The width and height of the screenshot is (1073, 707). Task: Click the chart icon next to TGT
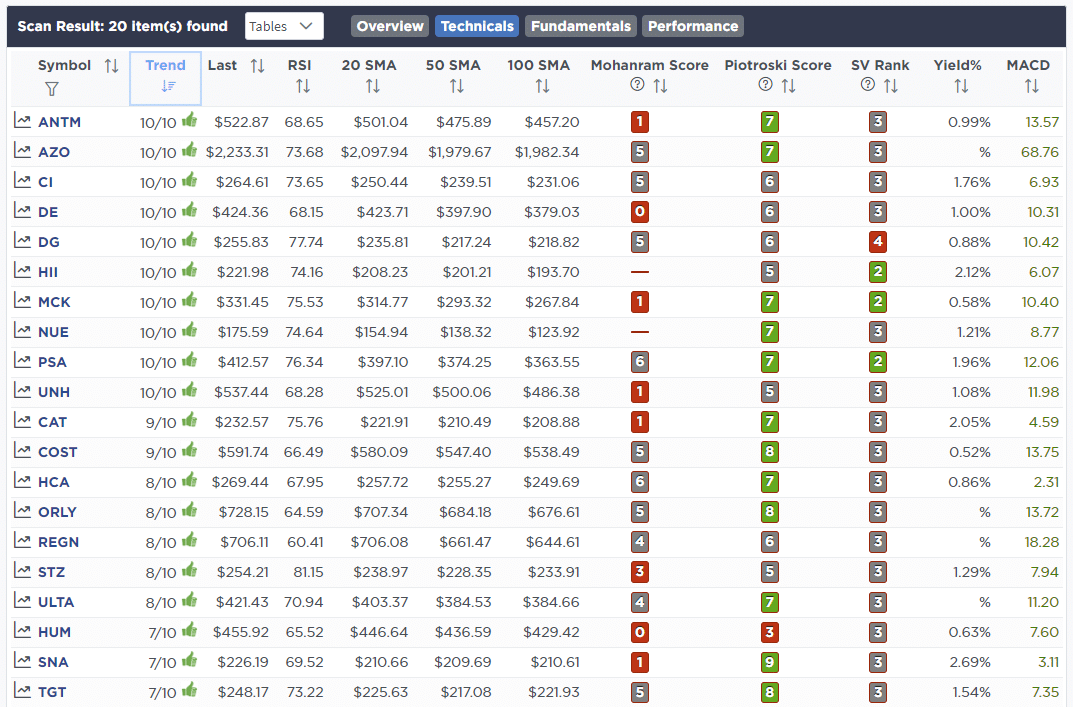point(22,691)
